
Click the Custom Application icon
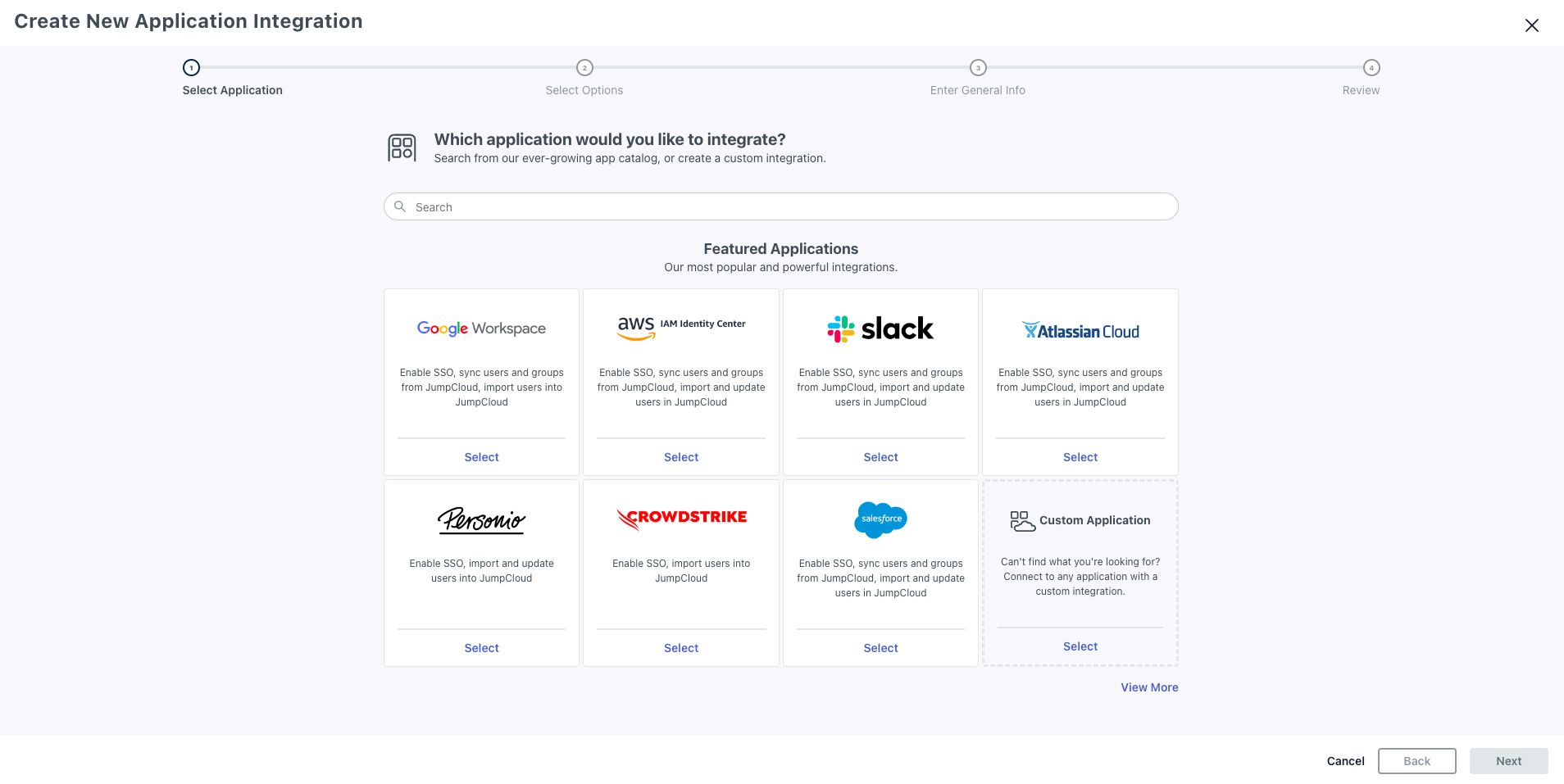(1022, 521)
